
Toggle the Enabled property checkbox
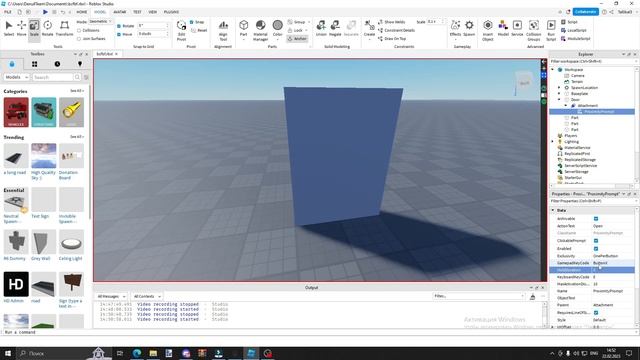click(596, 249)
